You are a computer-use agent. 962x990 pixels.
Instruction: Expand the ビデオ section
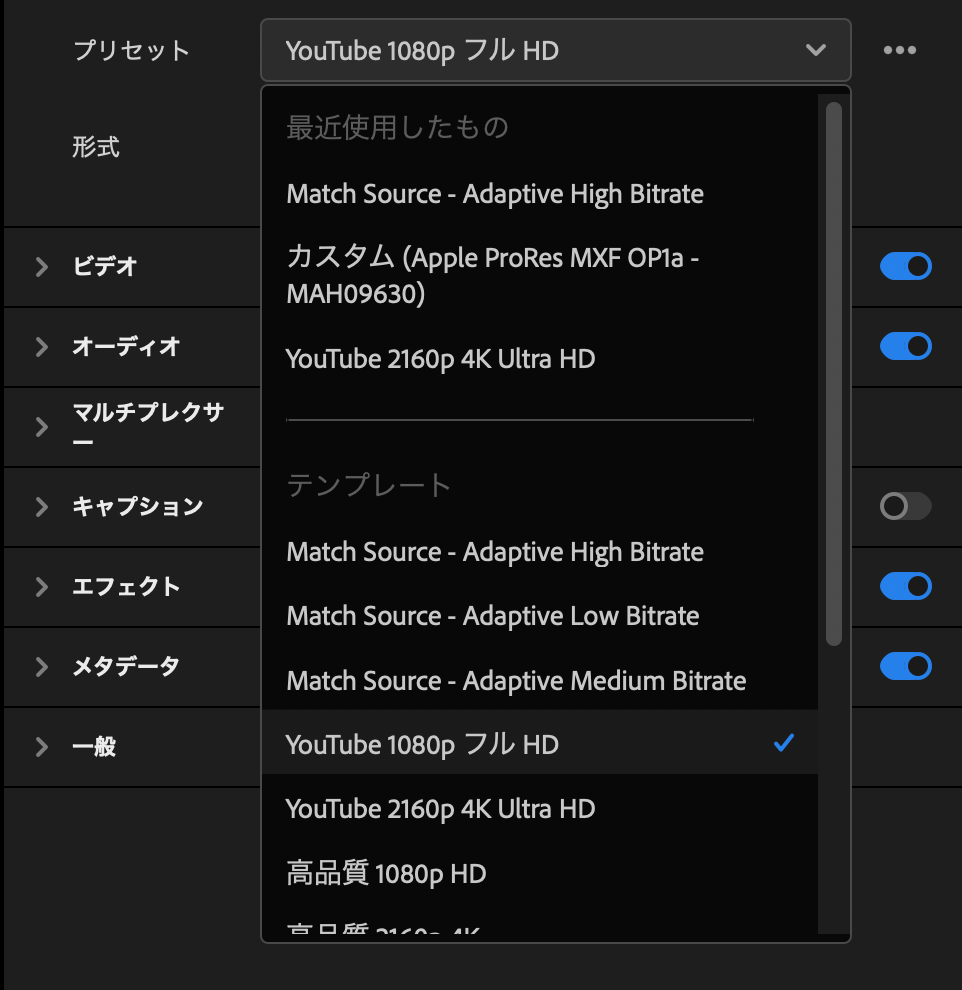[x=42, y=266]
